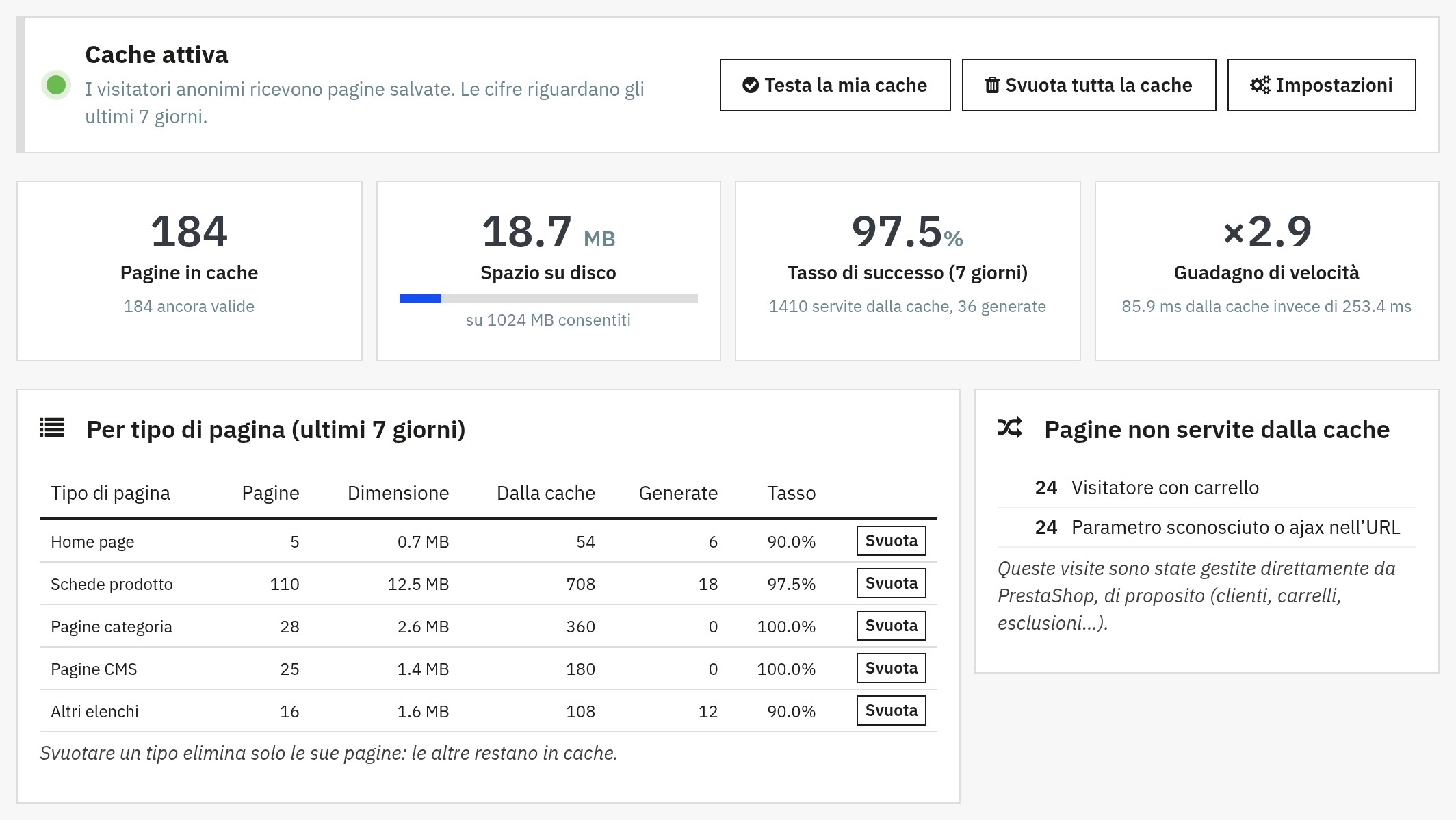The image size is (1456, 820).
Task: Click the 708 dalla cache cell
Action: (580, 584)
